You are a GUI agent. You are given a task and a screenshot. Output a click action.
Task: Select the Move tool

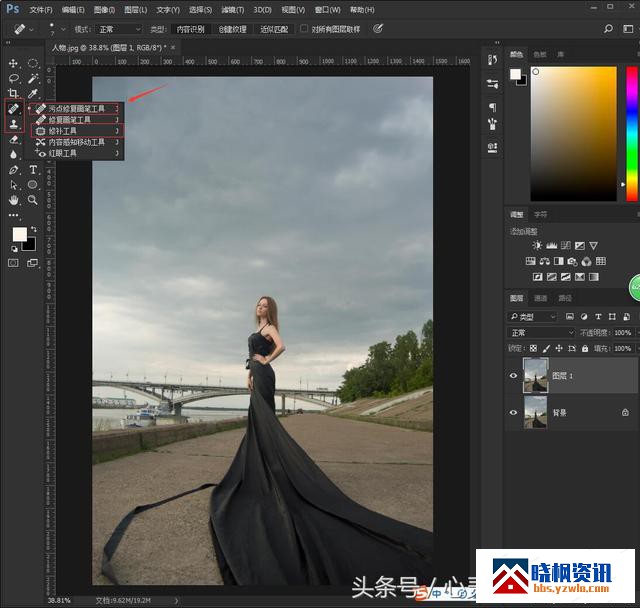pyautogui.click(x=13, y=63)
